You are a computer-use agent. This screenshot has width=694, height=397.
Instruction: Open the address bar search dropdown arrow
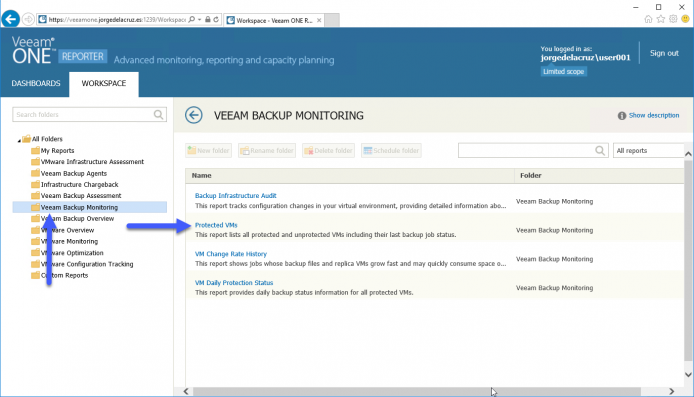(200, 19)
